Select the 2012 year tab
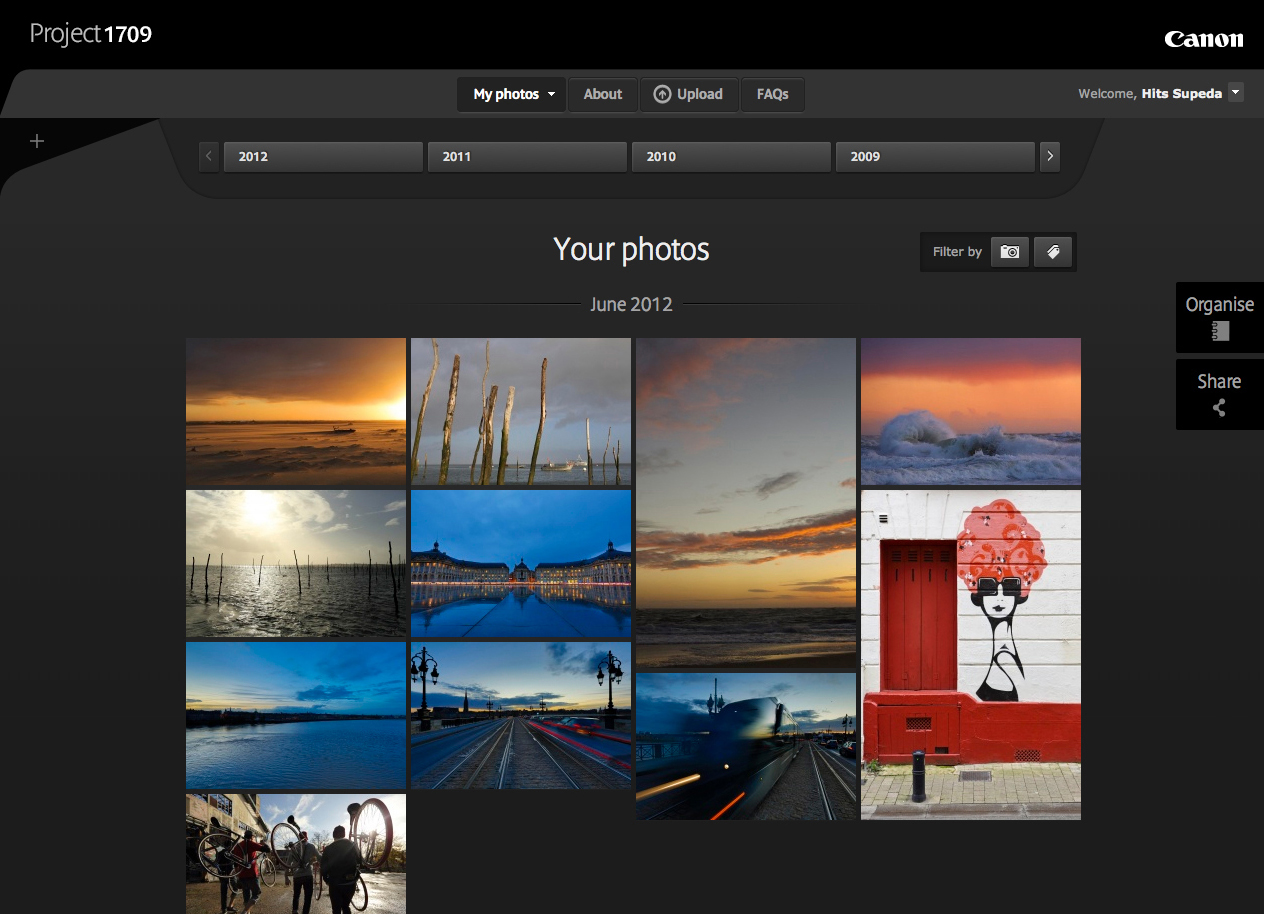1264x914 pixels. pos(323,156)
